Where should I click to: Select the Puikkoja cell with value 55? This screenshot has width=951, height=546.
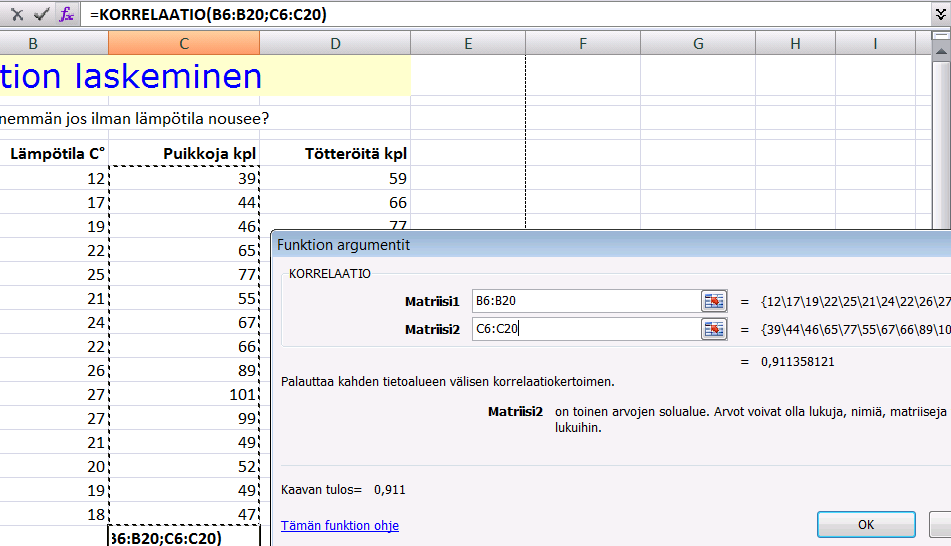pyautogui.click(x=184, y=298)
